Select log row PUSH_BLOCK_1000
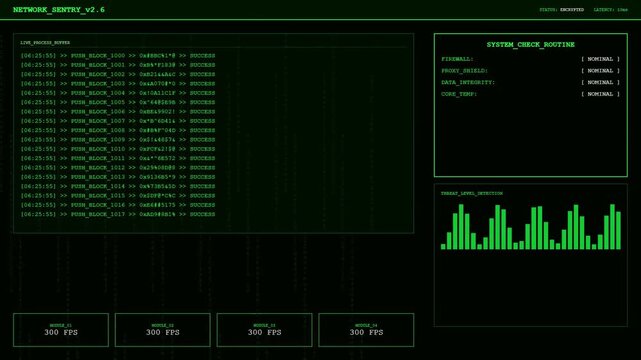Screen dimensions: 641x360 [118, 56]
